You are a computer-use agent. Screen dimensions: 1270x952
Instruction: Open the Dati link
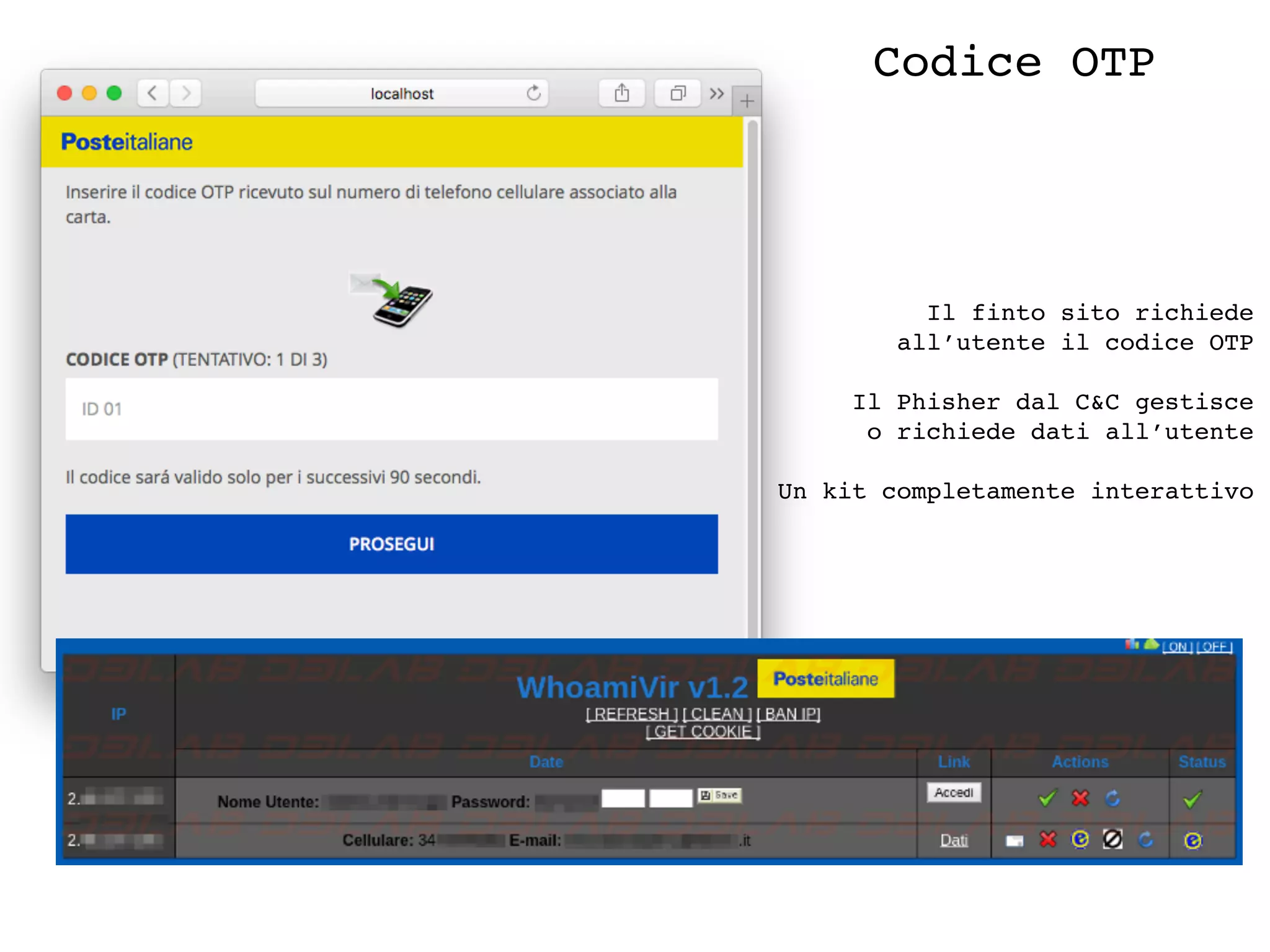tap(954, 840)
